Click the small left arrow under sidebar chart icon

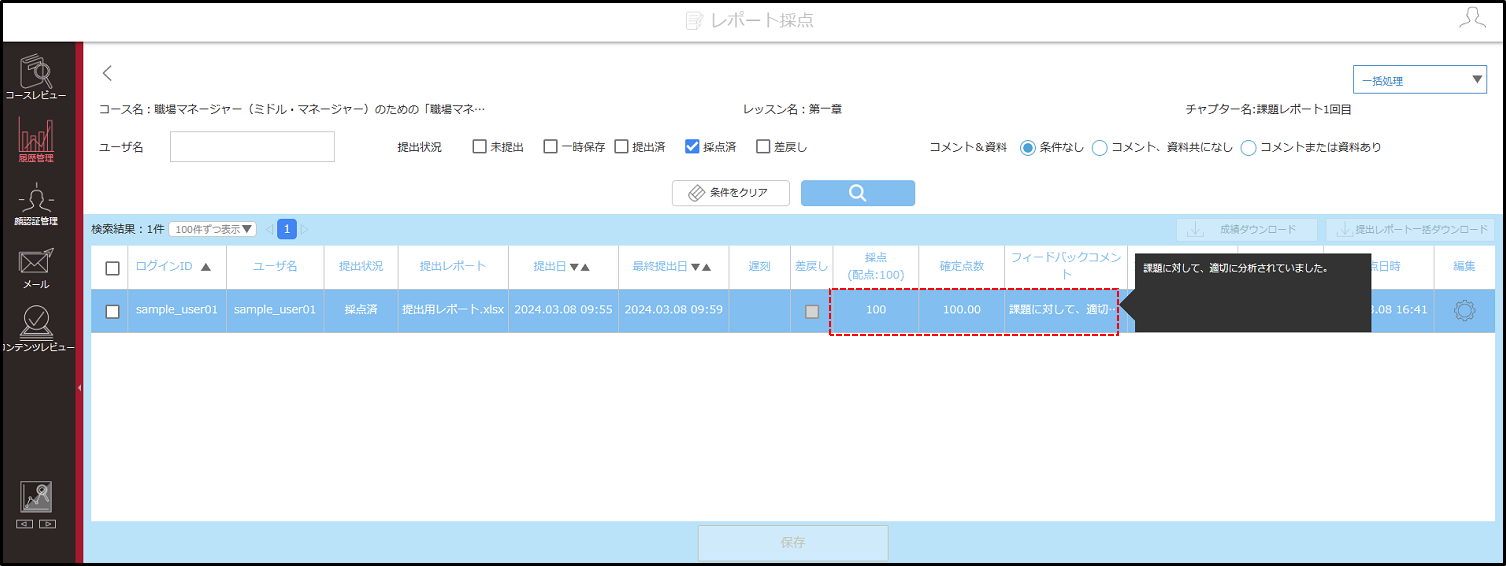point(25,524)
